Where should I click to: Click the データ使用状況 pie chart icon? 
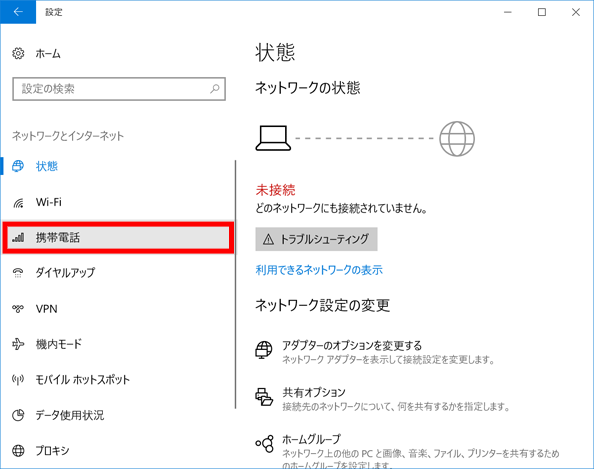(18, 415)
